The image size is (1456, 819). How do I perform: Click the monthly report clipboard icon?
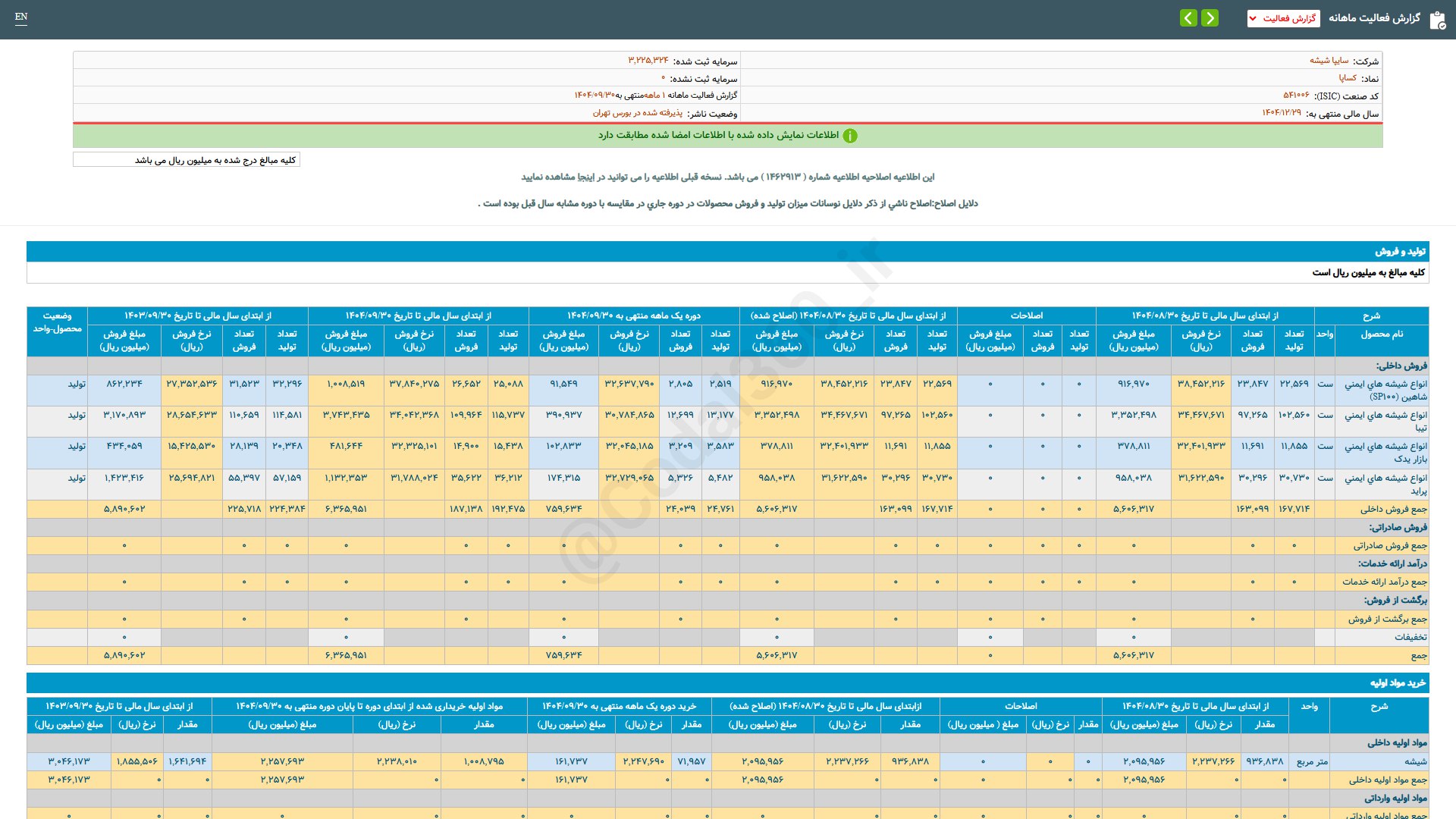[x=1437, y=20]
